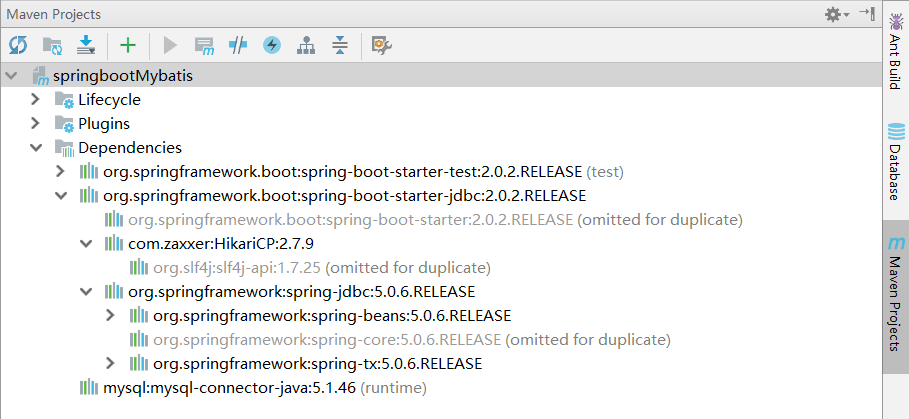The width and height of the screenshot is (909, 419).
Task: Toggle Skip Tests mode lightning icon
Action: (272, 45)
